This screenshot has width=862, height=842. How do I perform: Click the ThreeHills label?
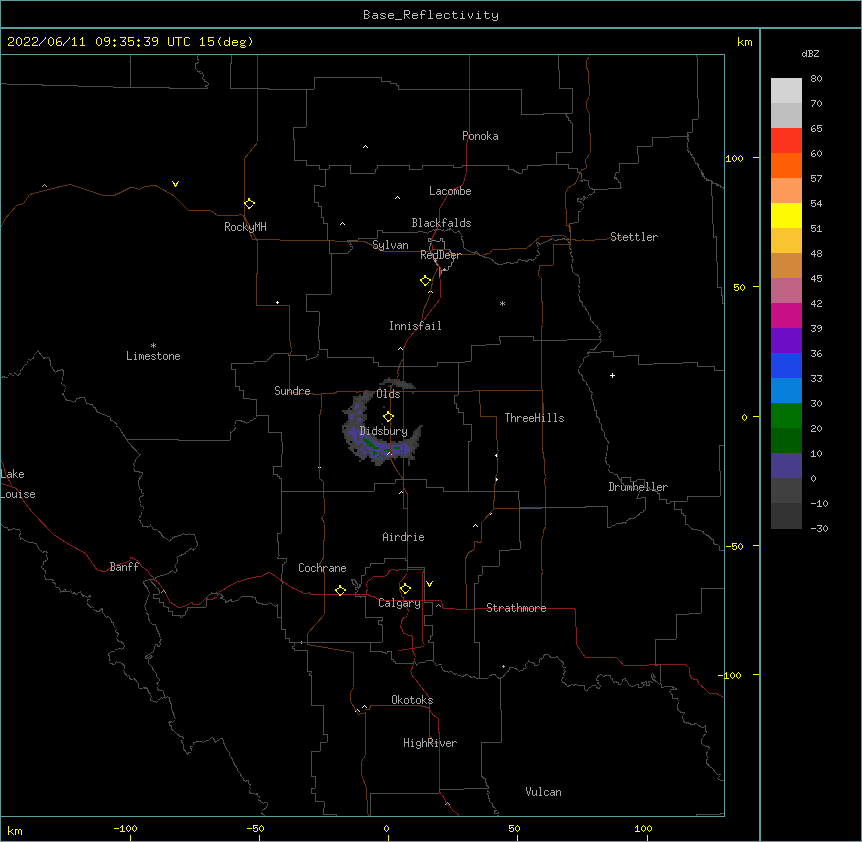(x=534, y=418)
